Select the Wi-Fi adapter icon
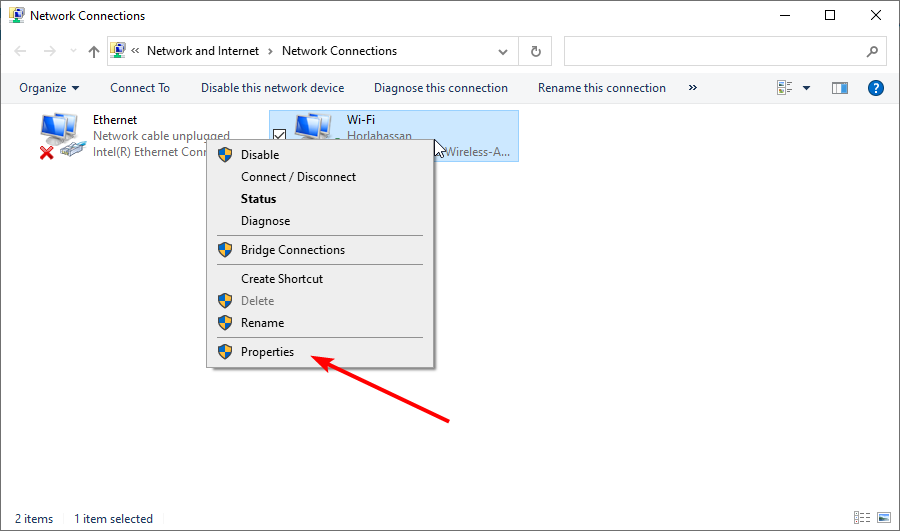The width and height of the screenshot is (900, 531). [x=313, y=126]
